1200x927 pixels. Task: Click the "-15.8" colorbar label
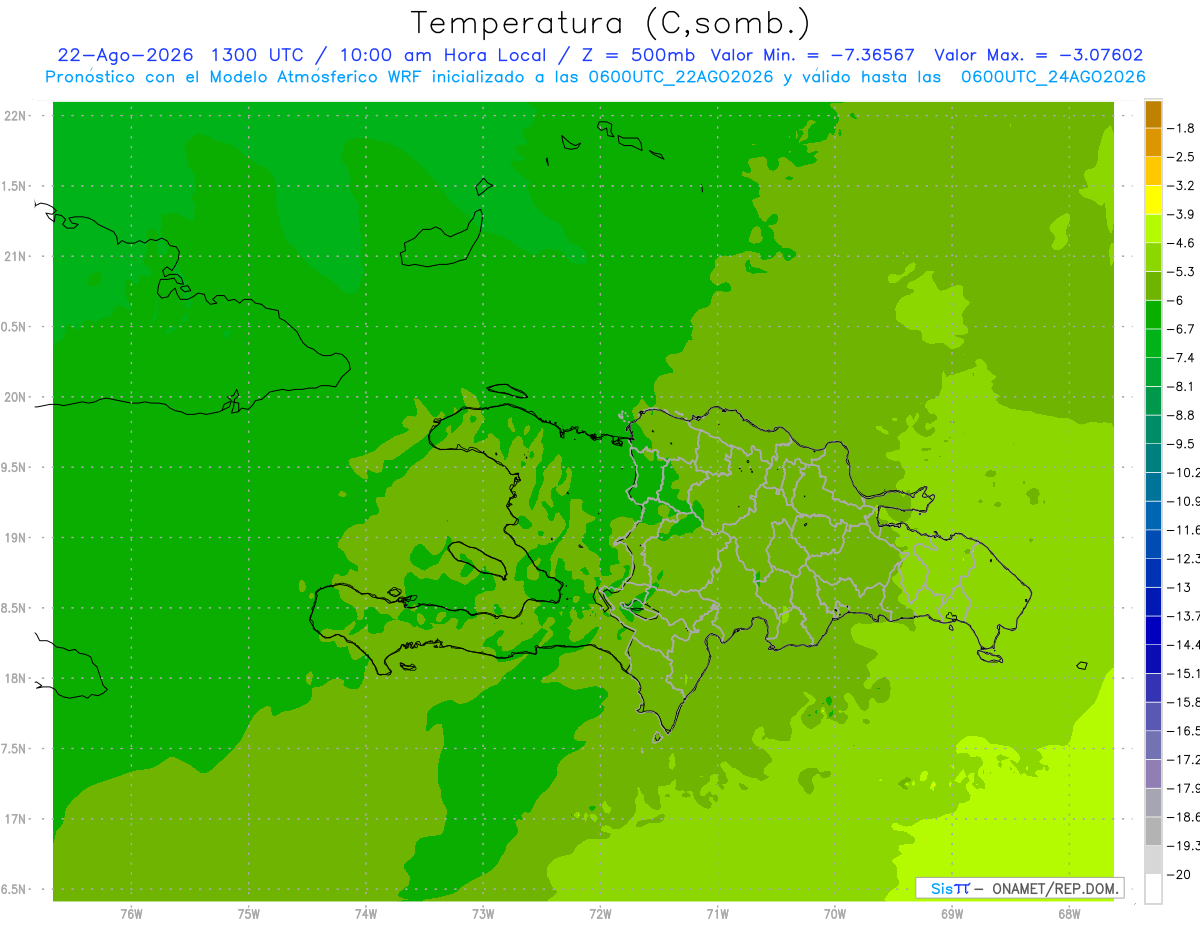click(x=1184, y=702)
